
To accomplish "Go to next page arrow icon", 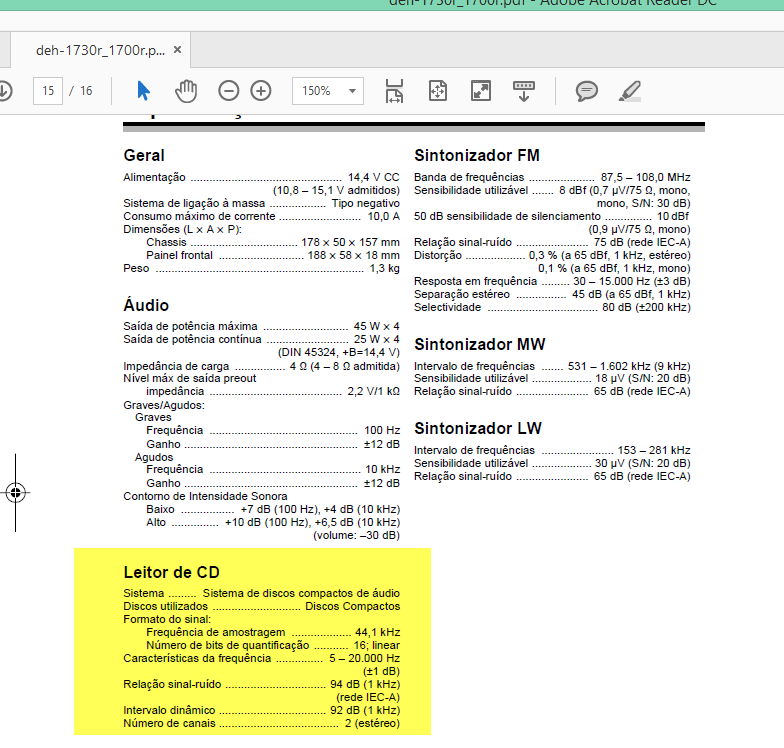I will pos(4,91).
